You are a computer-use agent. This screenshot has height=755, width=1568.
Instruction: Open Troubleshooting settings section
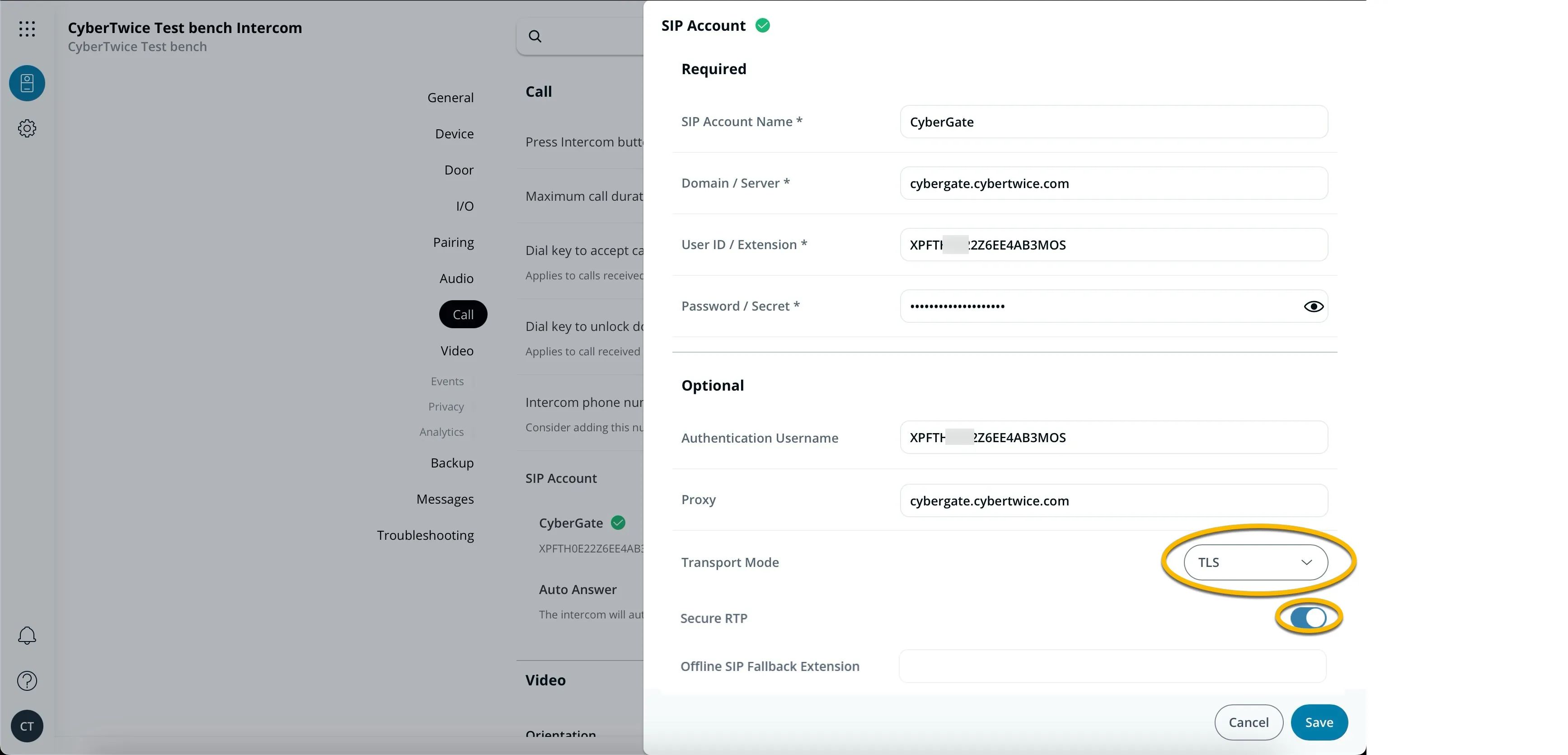point(426,535)
